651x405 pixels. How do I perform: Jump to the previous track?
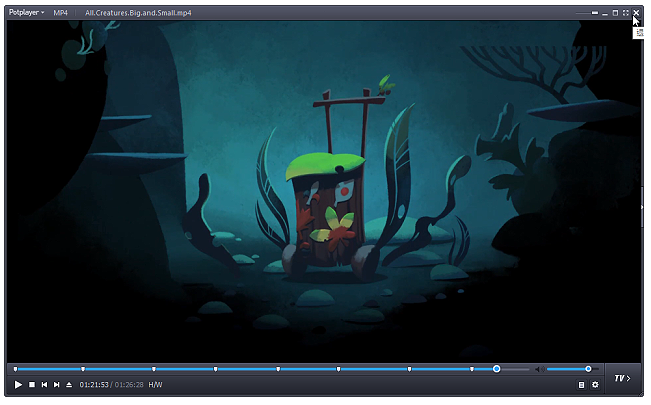44,385
